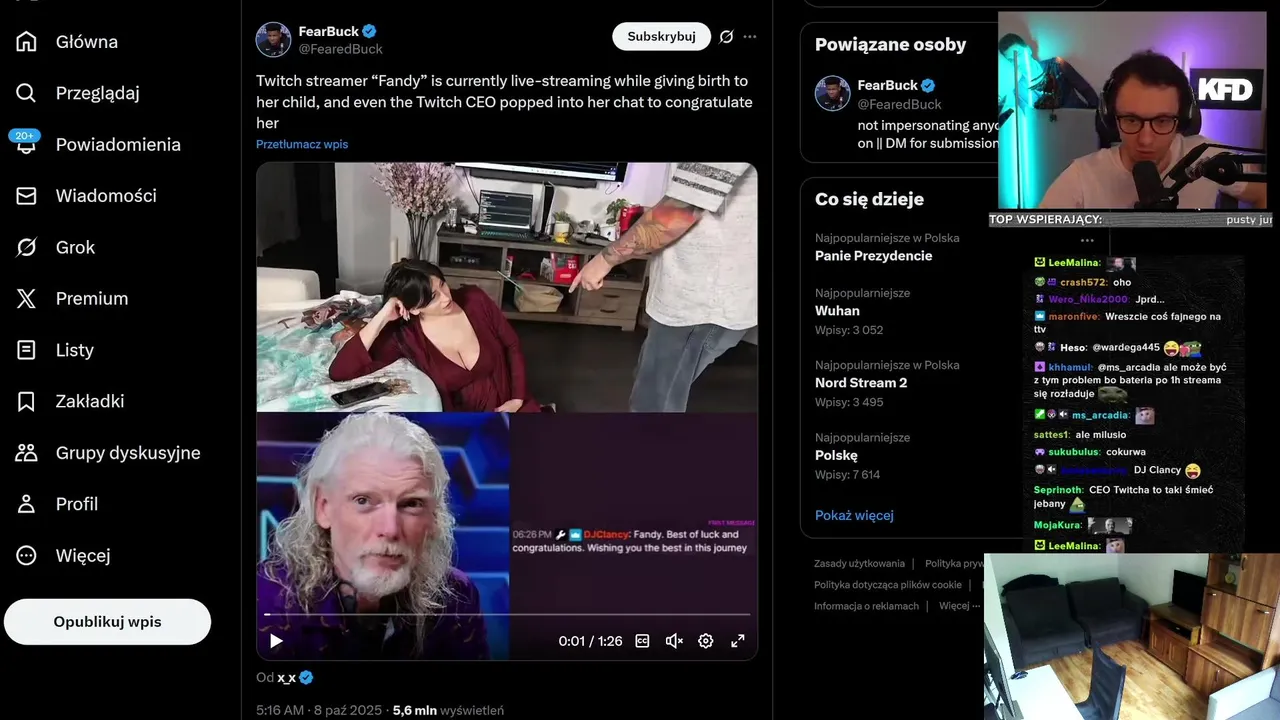Image resolution: width=1280 pixels, height=720 pixels.
Task: Open Polityka dotycząca plików cookie link
Action: [x=888, y=585]
